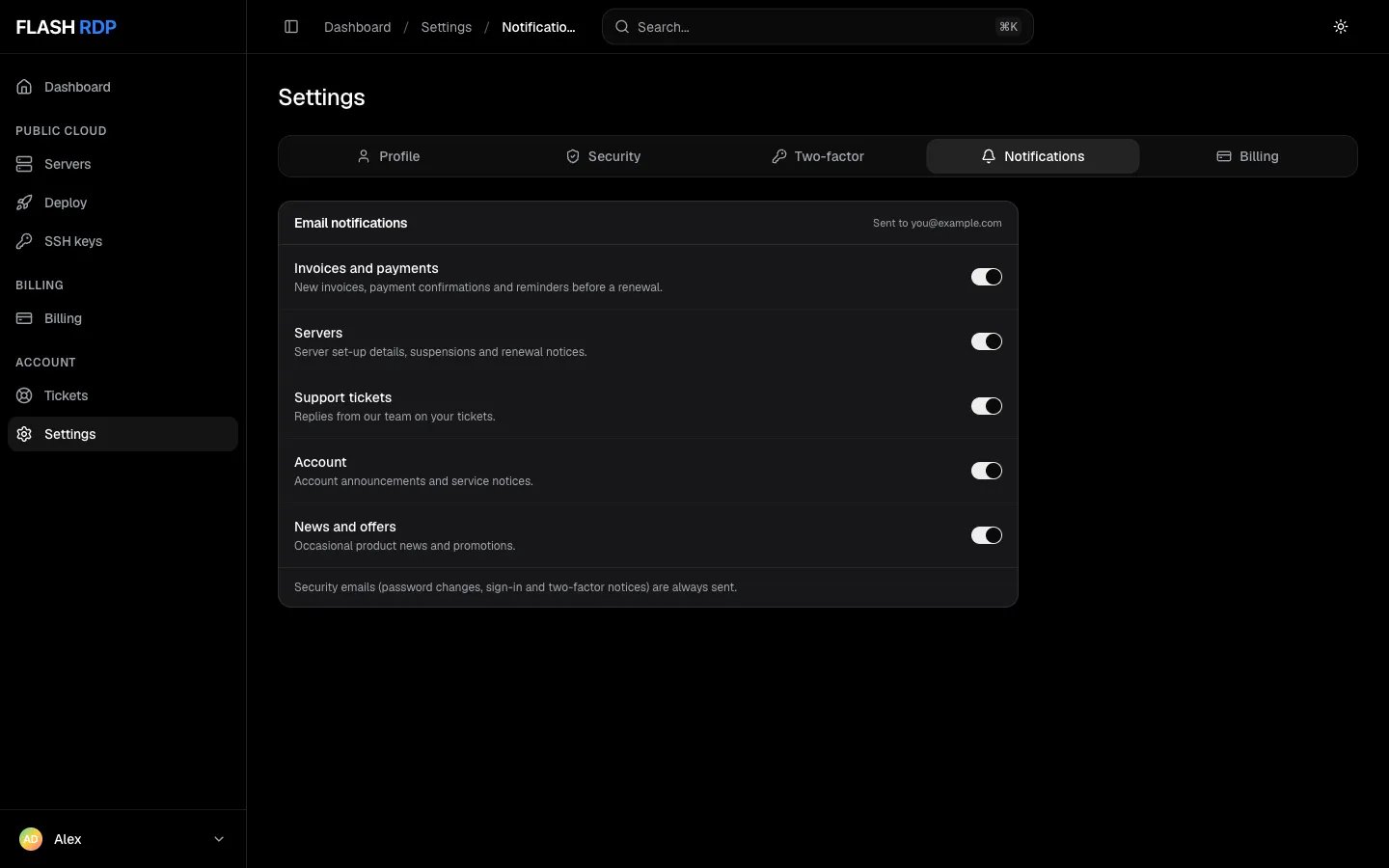Switch off Account announcements notifications

[x=986, y=471]
